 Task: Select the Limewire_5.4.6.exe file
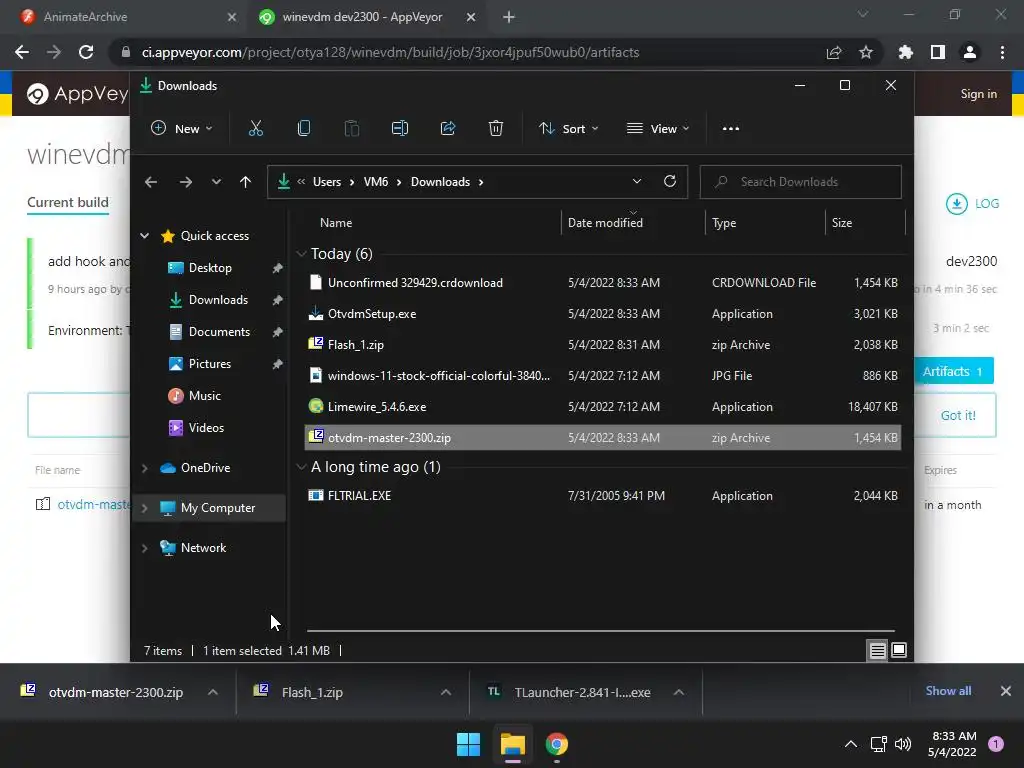point(603,407)
